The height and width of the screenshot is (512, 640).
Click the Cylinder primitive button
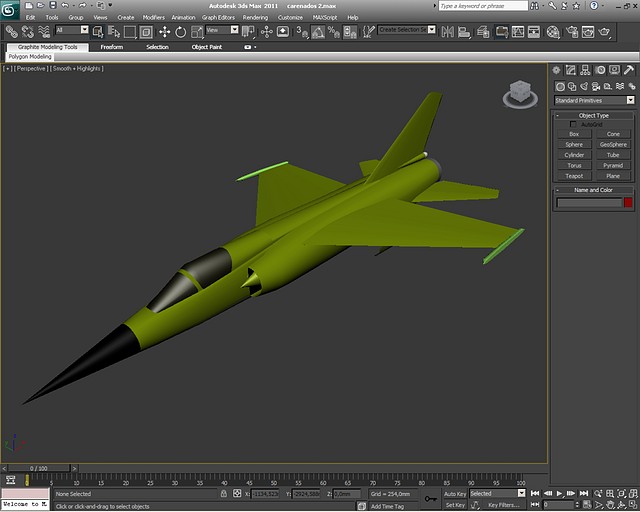click(574, 155)
